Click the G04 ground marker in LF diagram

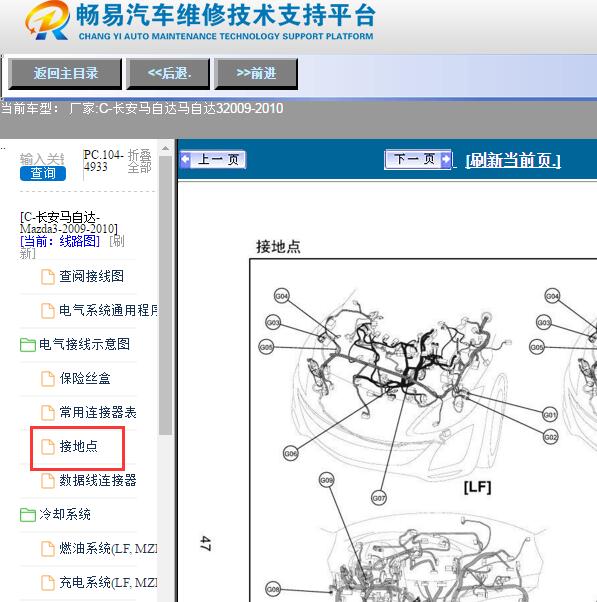coord(281,296)
